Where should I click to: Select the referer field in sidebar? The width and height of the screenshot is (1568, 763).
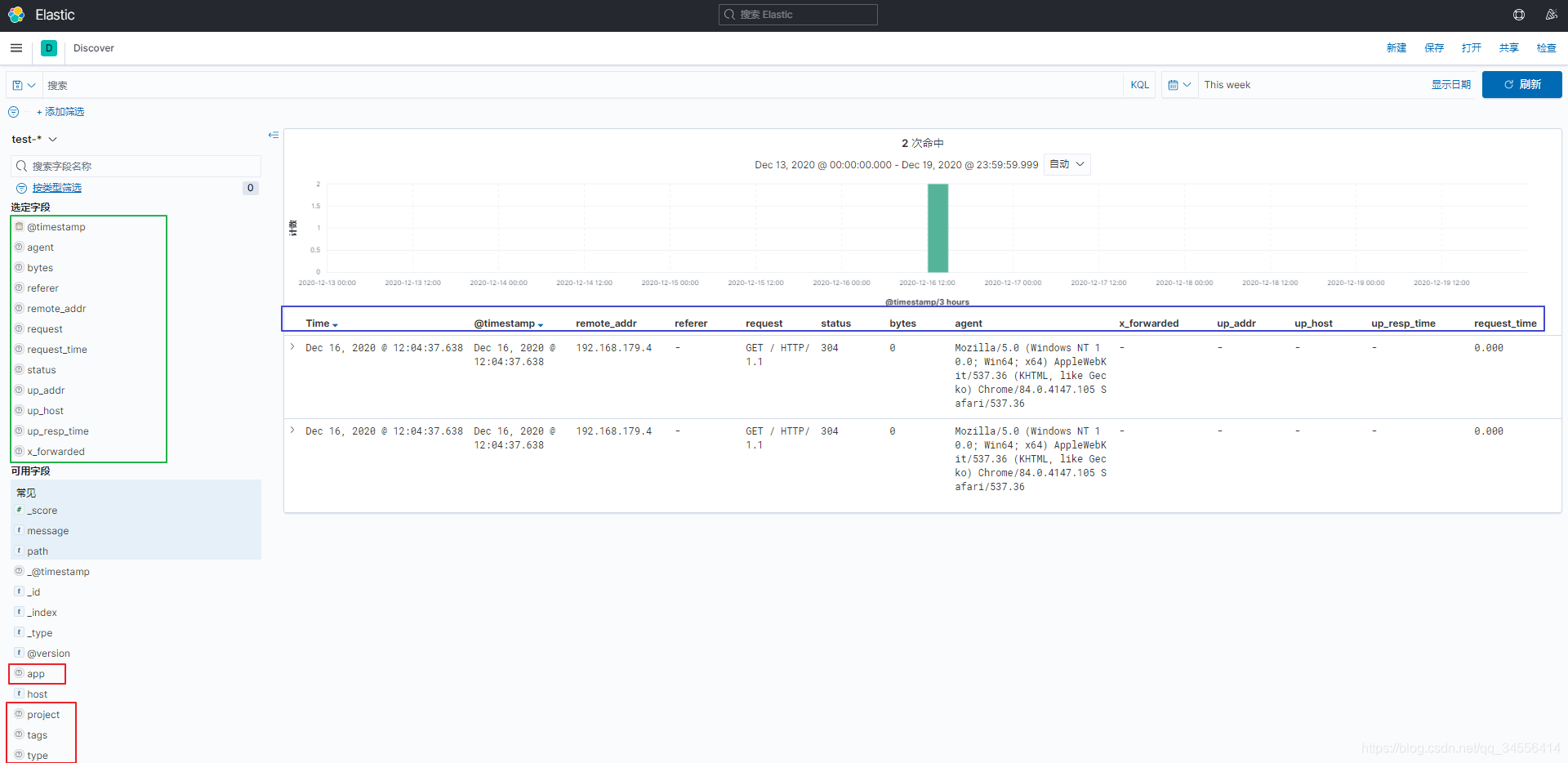click(x=42, y=288)
